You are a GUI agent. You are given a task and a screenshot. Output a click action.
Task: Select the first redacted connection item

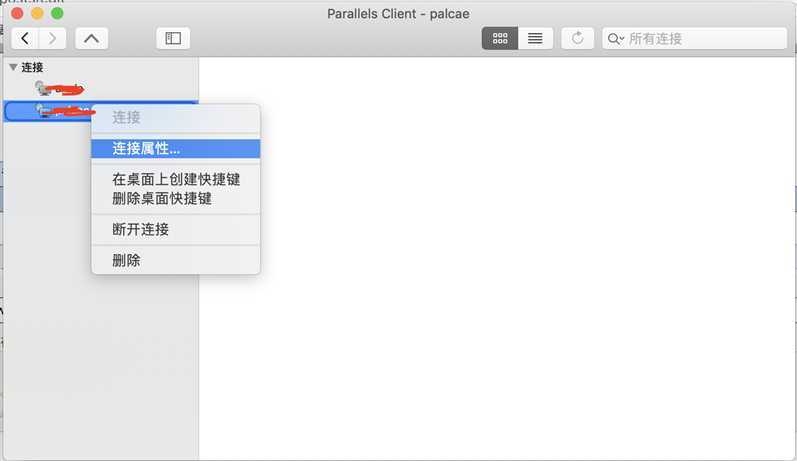tap(59, 88)
